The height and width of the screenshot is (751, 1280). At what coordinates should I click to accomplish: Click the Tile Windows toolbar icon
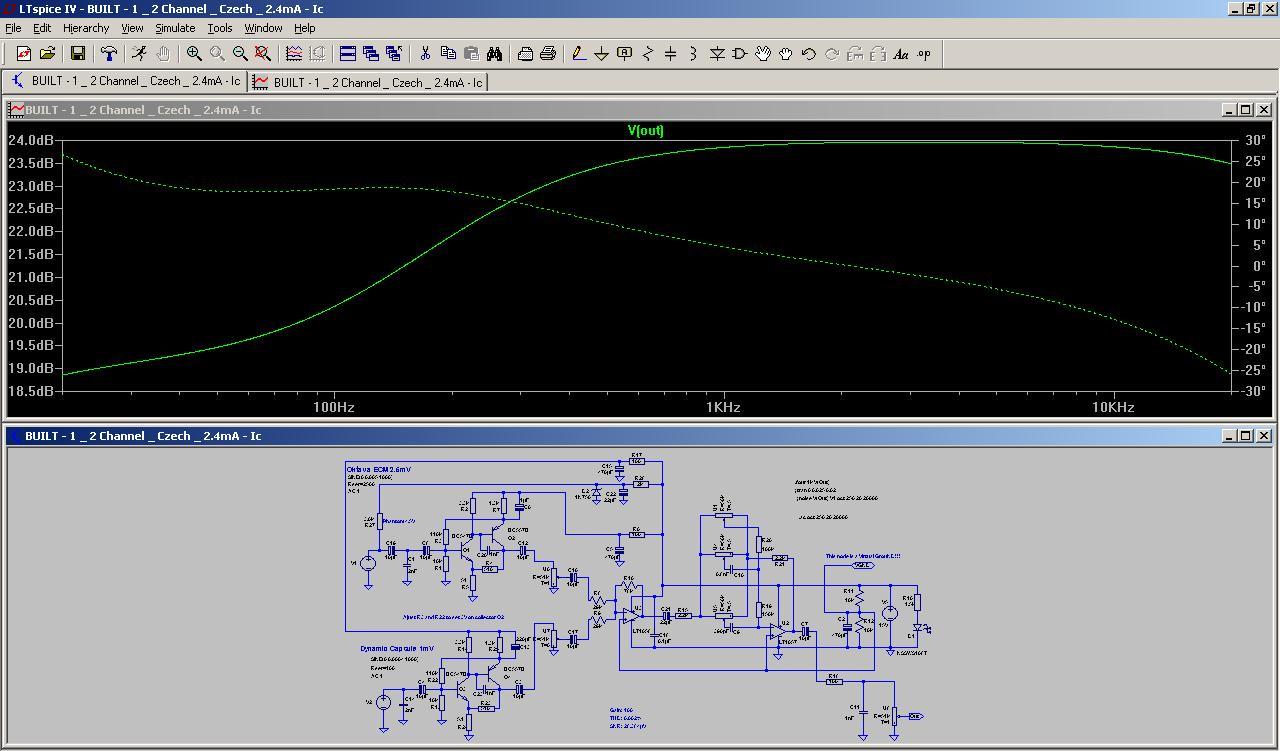coord(348,54)
